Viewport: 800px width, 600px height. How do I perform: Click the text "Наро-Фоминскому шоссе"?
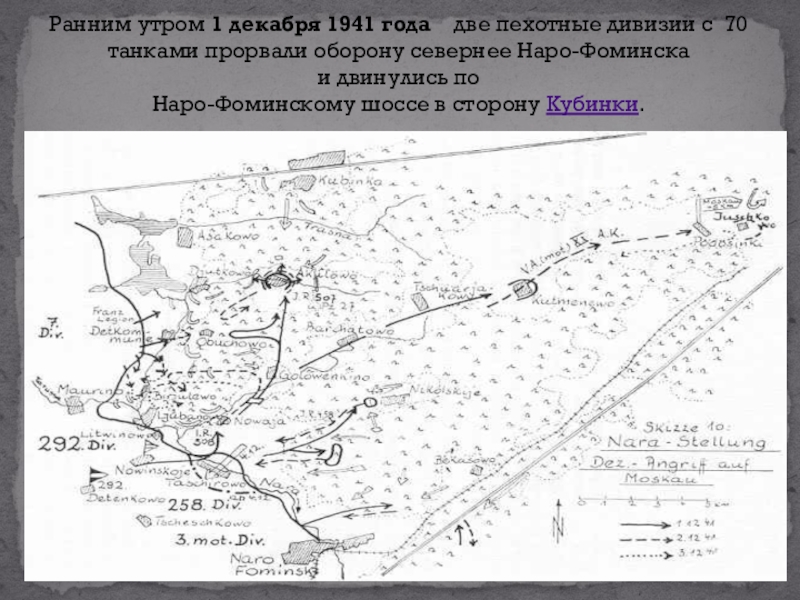(x=292, y=105)
